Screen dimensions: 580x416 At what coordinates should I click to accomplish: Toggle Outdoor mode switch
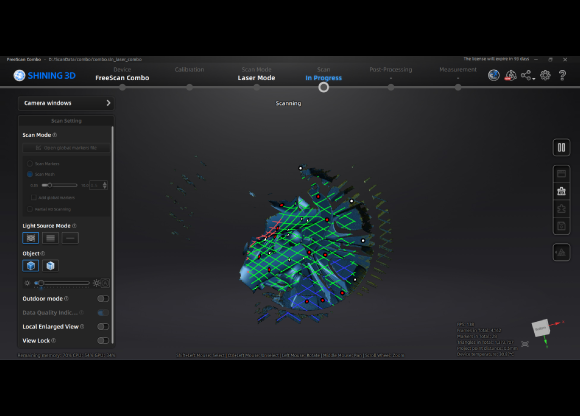pyautogui.click(x=103, y=298)
